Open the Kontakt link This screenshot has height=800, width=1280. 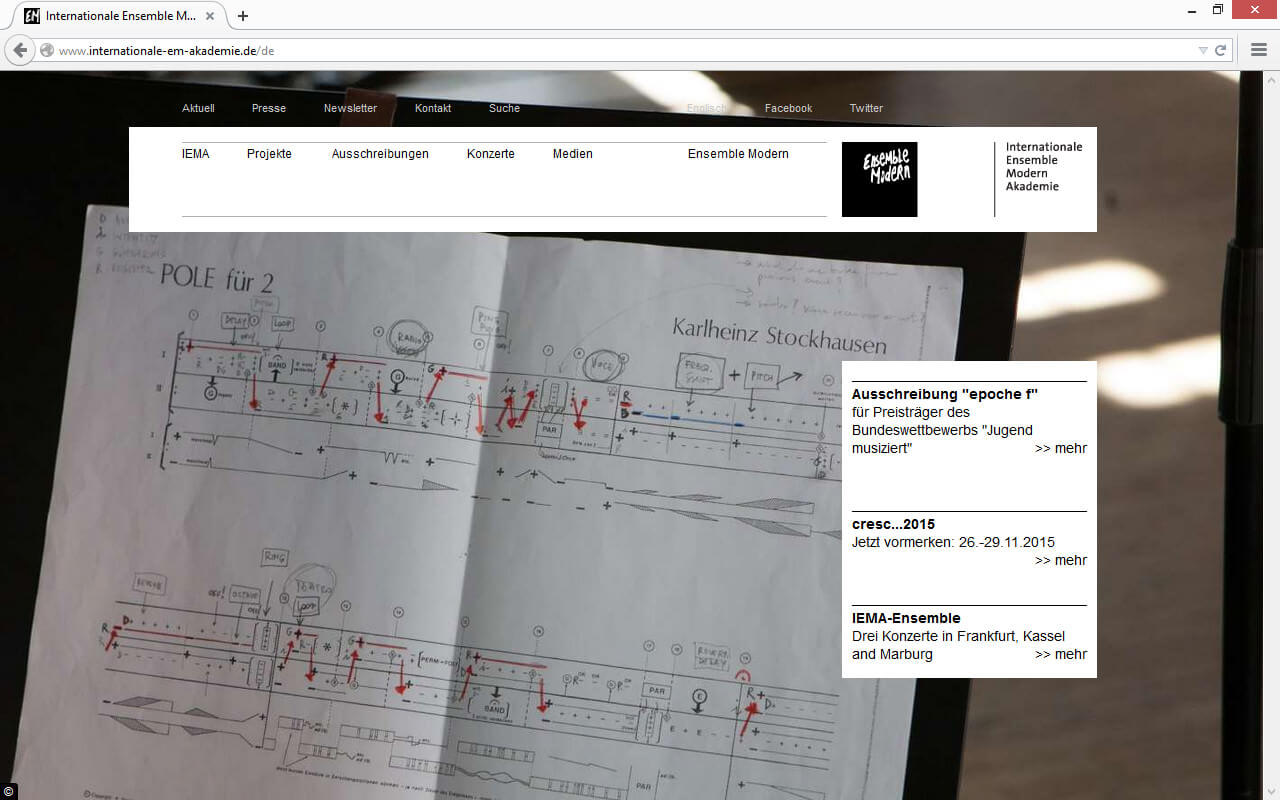pos(433,108)
